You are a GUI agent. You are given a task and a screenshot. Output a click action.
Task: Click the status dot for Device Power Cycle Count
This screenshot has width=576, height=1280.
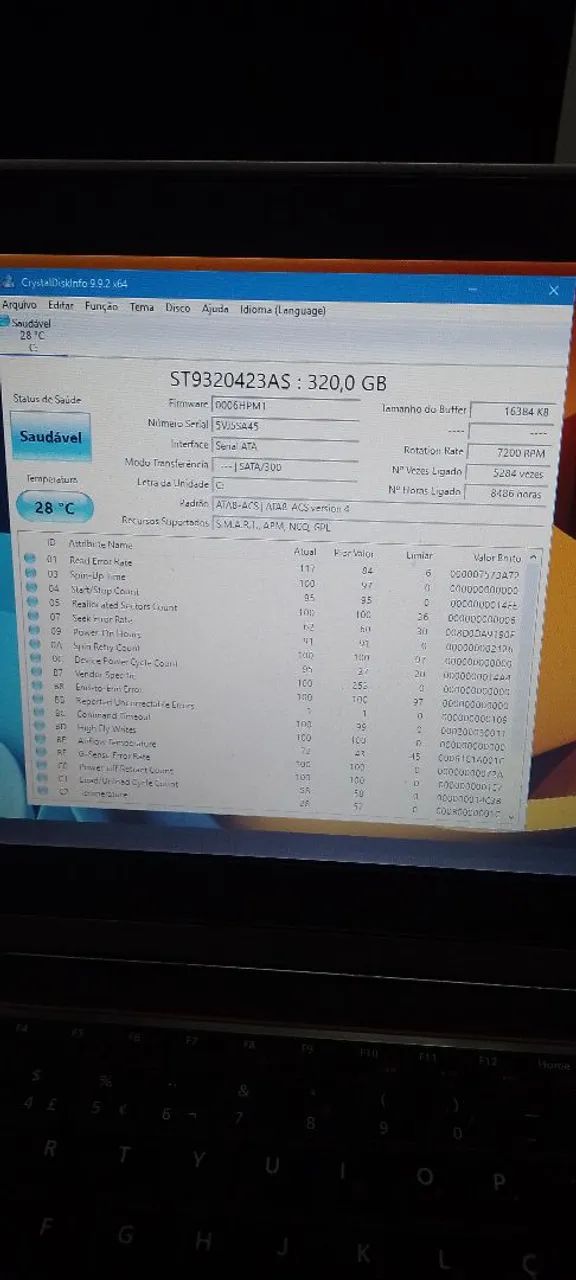pyautogui.click(x=35, y=658)
